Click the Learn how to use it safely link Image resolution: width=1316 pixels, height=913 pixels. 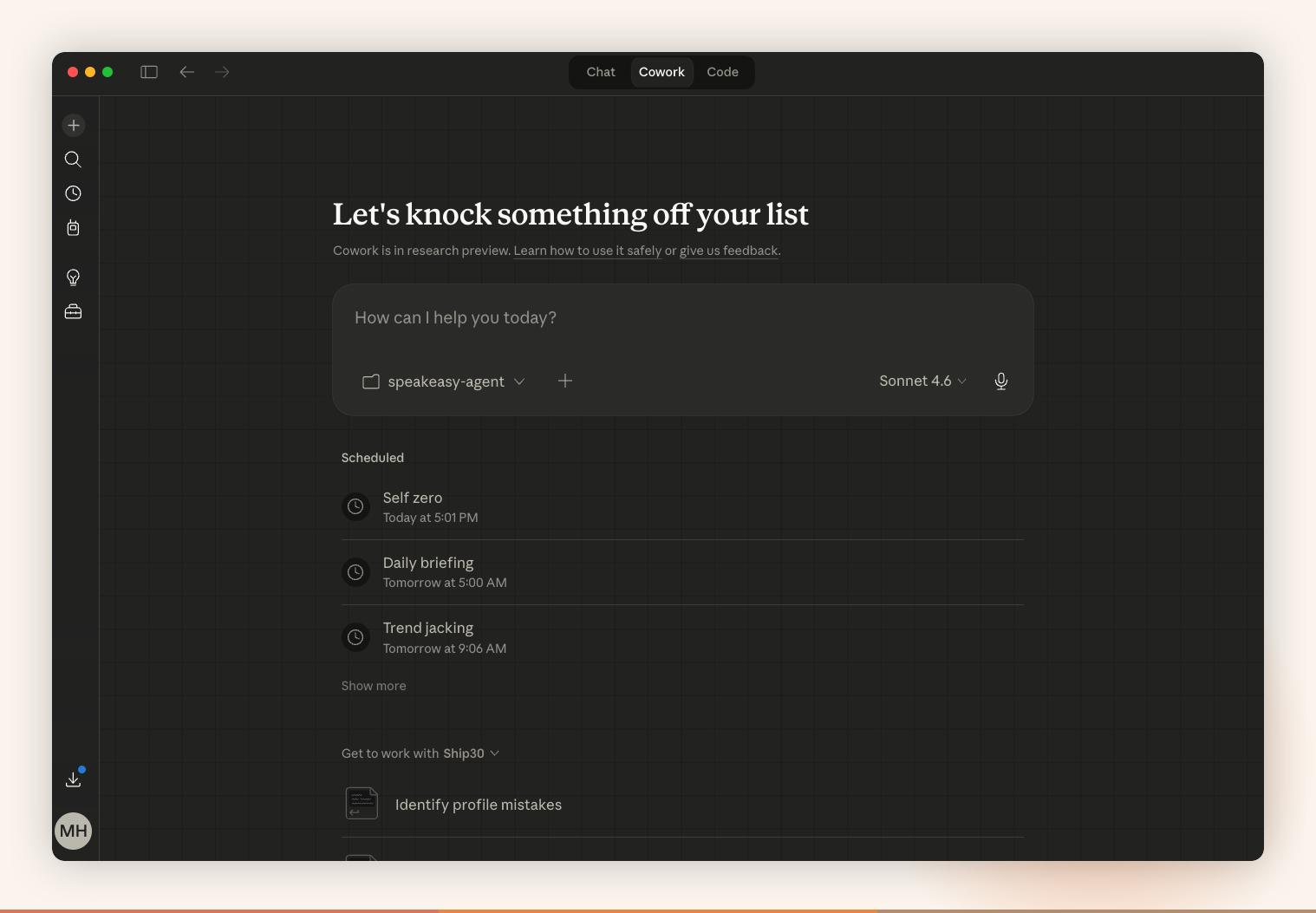[587, 251]
